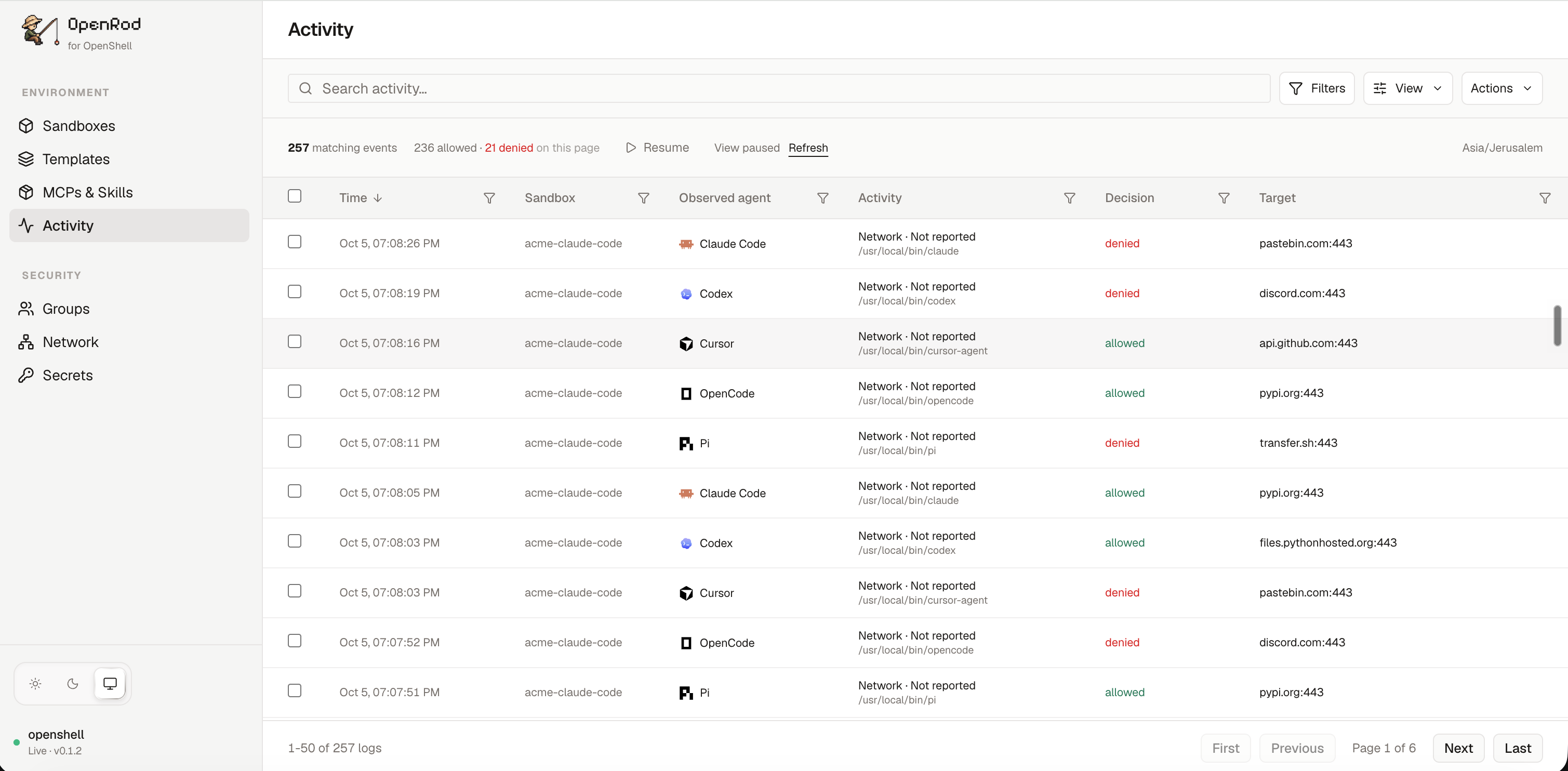Click the Refresh link
This screenshot has height=771, width=1568.
pos(808,148)
